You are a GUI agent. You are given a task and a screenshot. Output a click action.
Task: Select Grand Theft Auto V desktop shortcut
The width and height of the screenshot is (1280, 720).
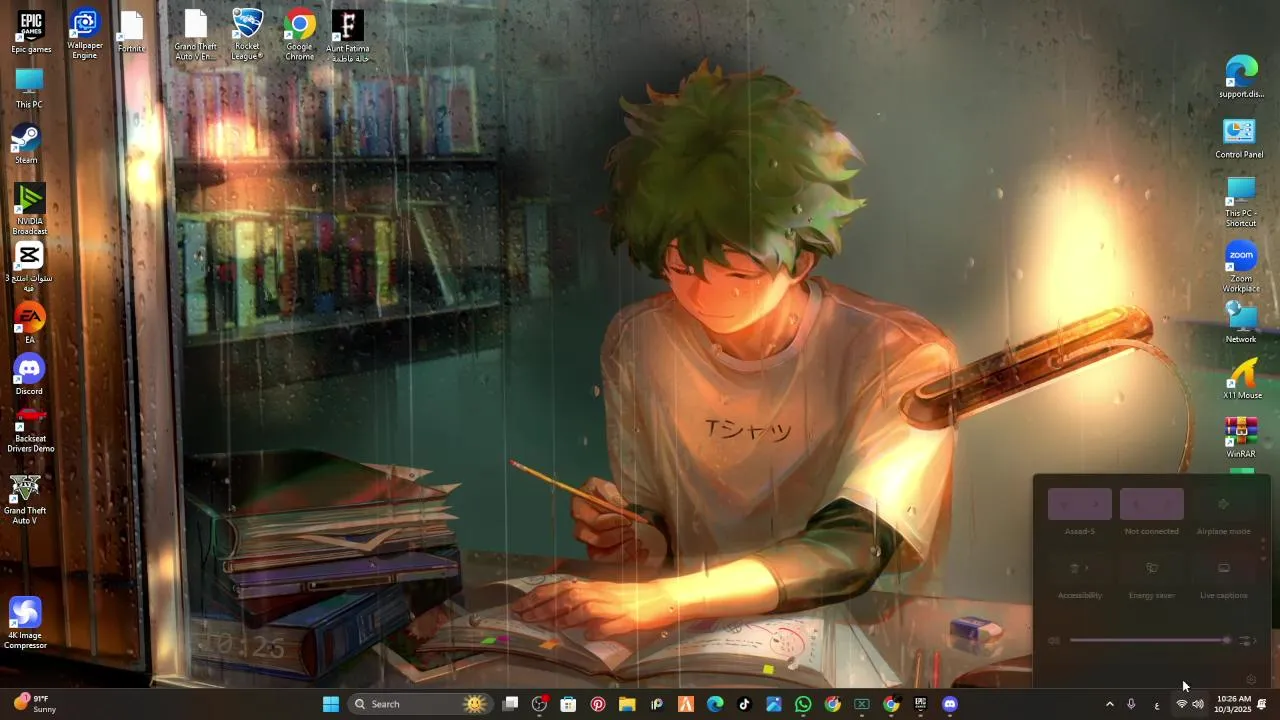pyautogui.click(x=25, y=498)
